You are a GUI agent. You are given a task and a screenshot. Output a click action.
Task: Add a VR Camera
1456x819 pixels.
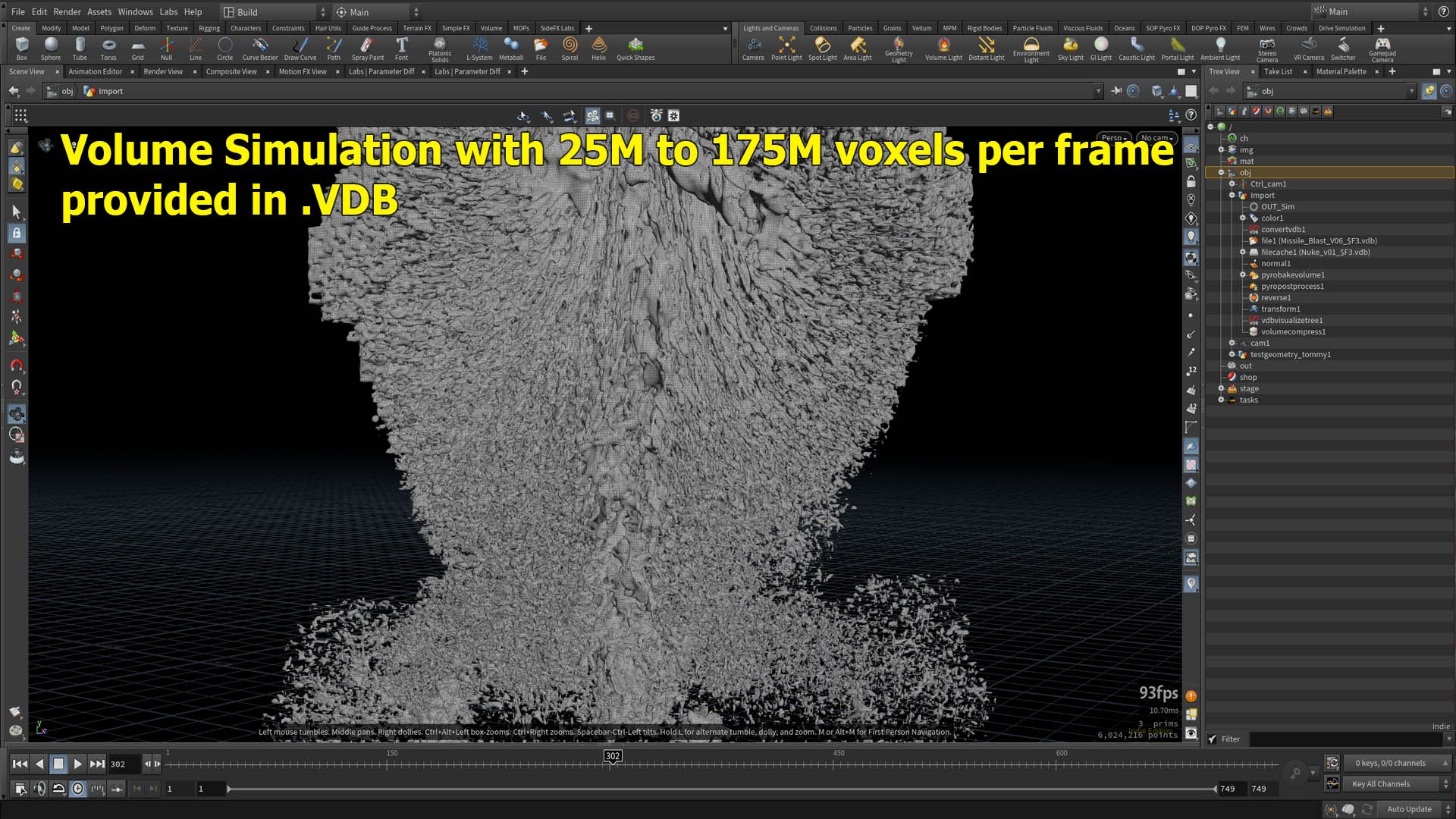point(1309,49)
